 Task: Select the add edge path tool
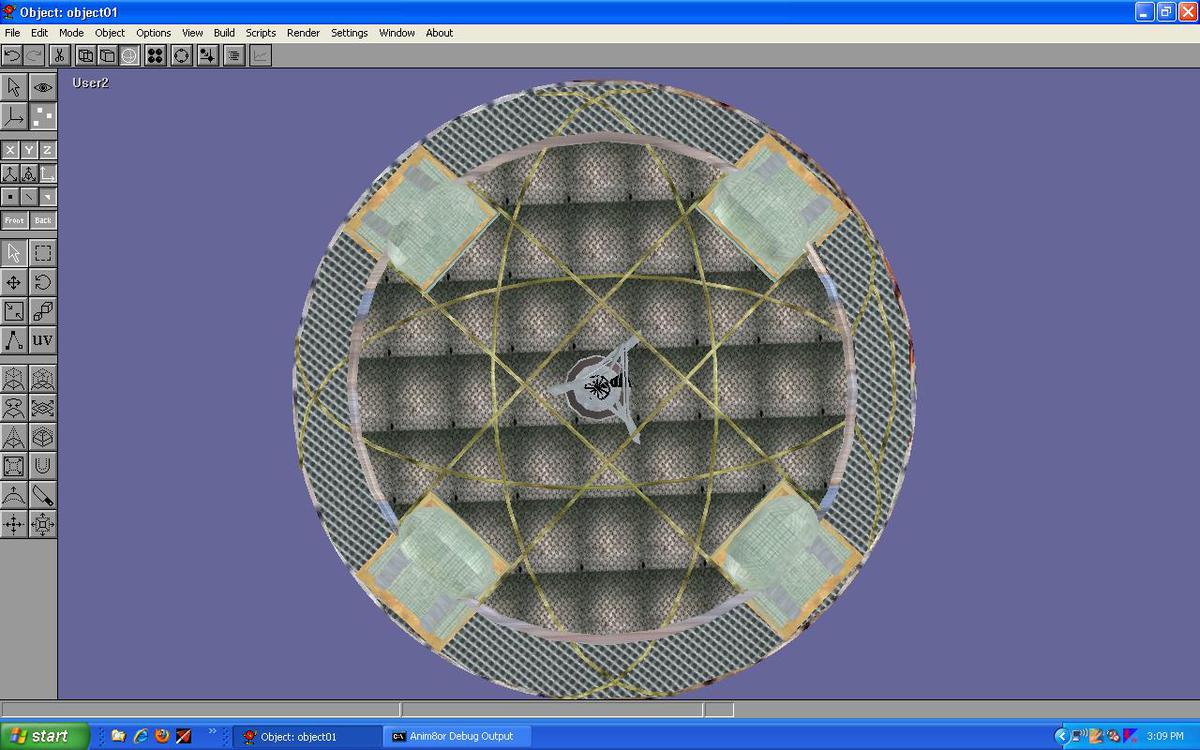coord(14,340)
